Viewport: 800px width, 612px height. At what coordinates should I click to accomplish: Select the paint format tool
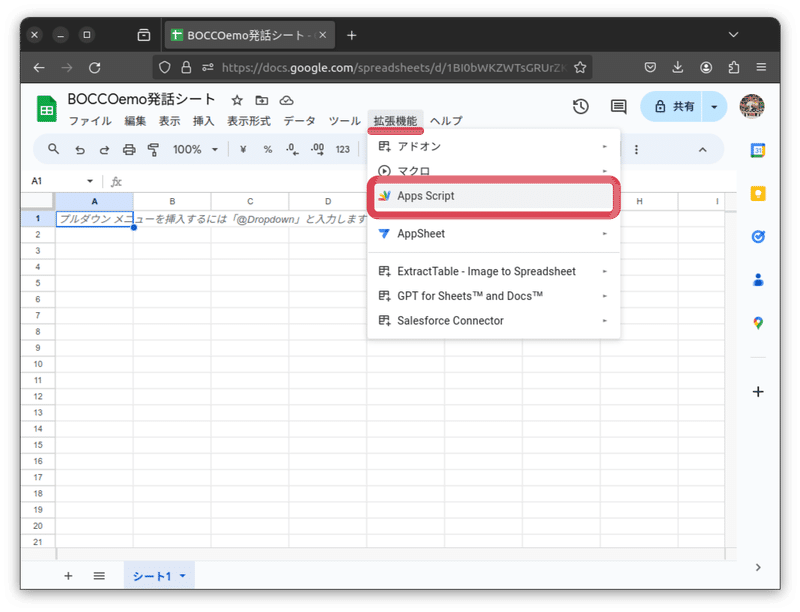(153, 149)
